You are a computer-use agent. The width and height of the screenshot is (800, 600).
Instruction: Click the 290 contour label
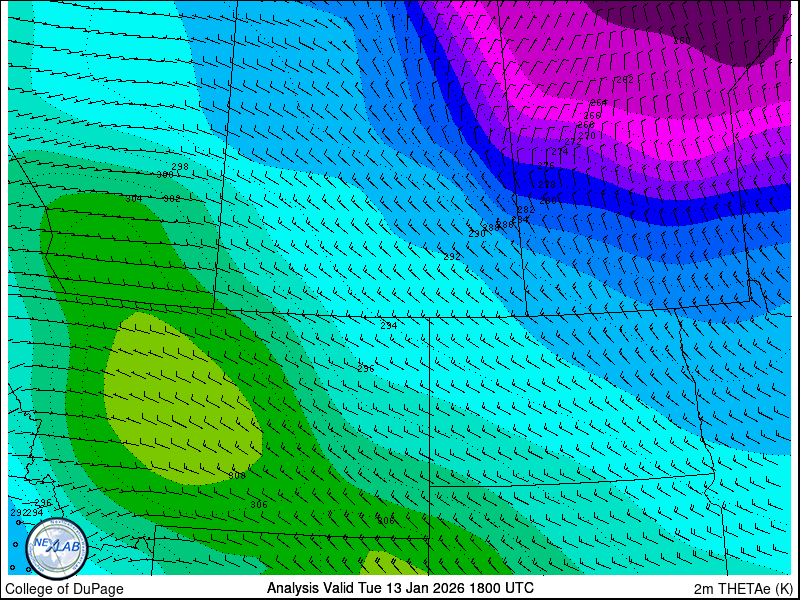coord(477,233)
